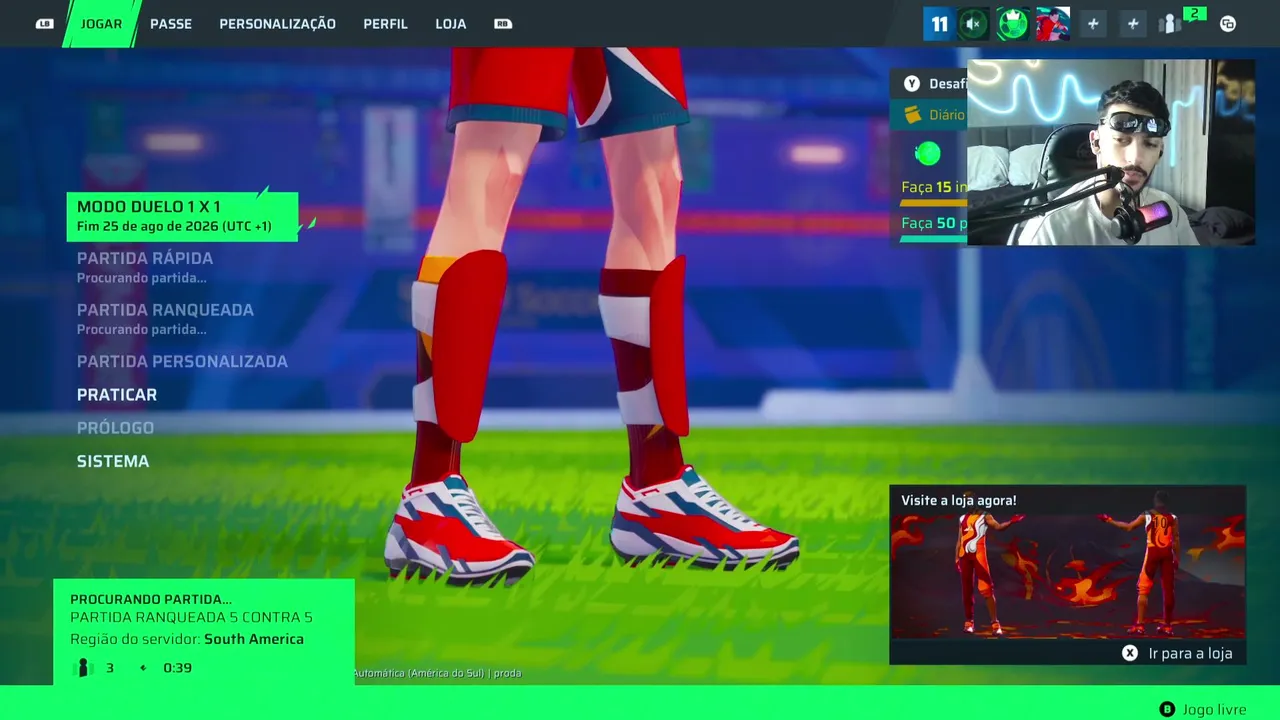
Task: Add teammate in second plus slot
Action: tap(1133, 24)
